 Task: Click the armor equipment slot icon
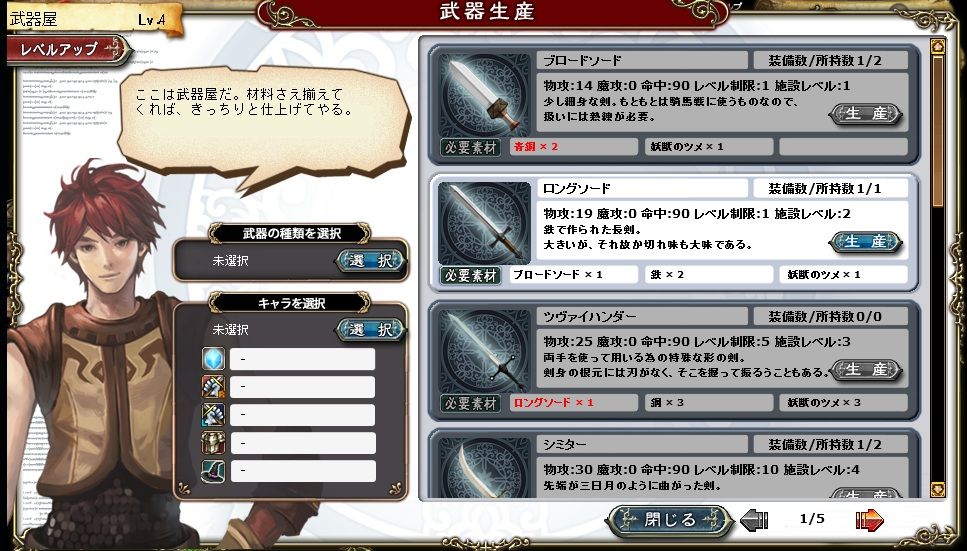pos(213,443)
